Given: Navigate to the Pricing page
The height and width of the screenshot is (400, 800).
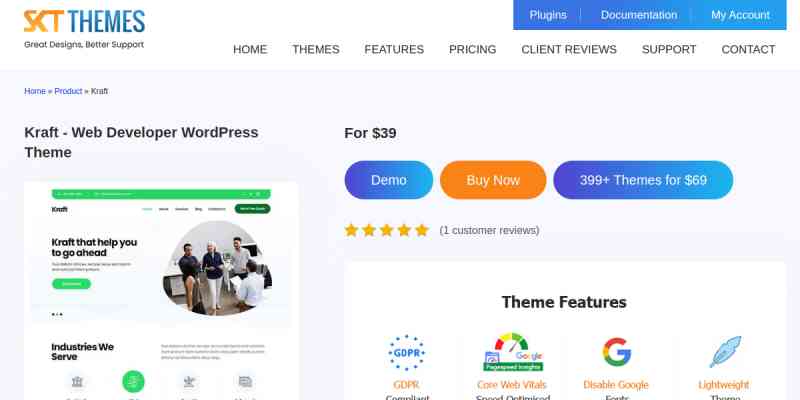Looking at the screenshot, I should [472, 49].
